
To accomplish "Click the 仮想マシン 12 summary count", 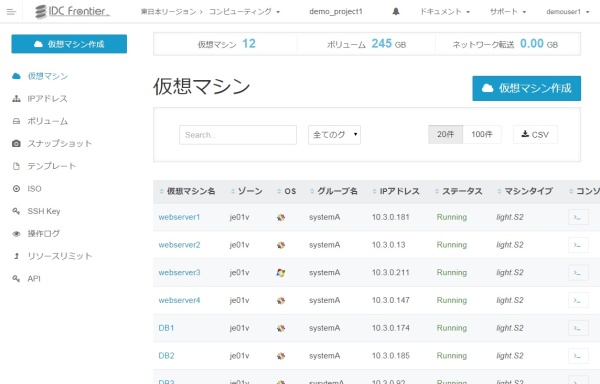I will click(x=226, y=44).
